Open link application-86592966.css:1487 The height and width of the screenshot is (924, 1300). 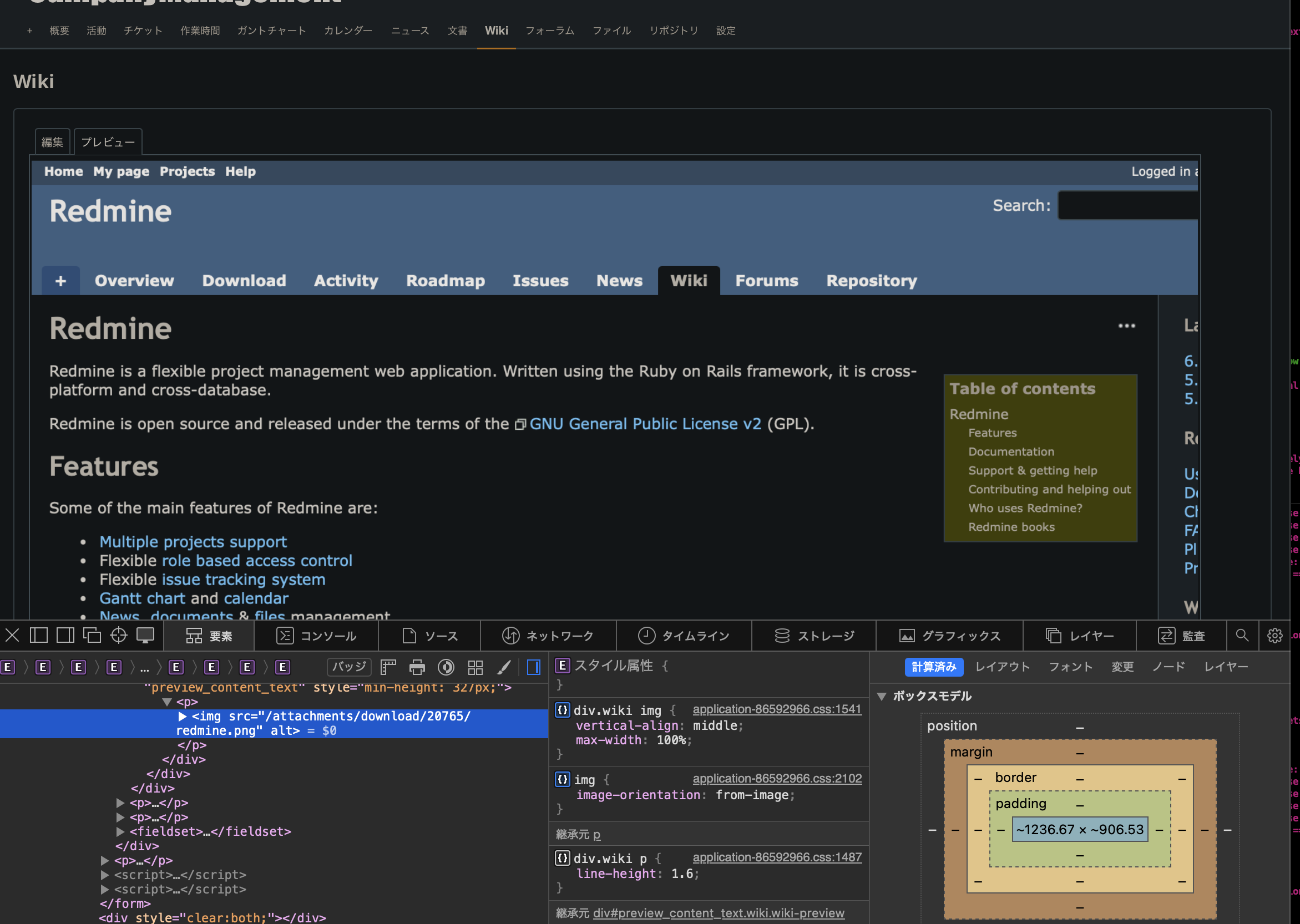pos(777,857)
